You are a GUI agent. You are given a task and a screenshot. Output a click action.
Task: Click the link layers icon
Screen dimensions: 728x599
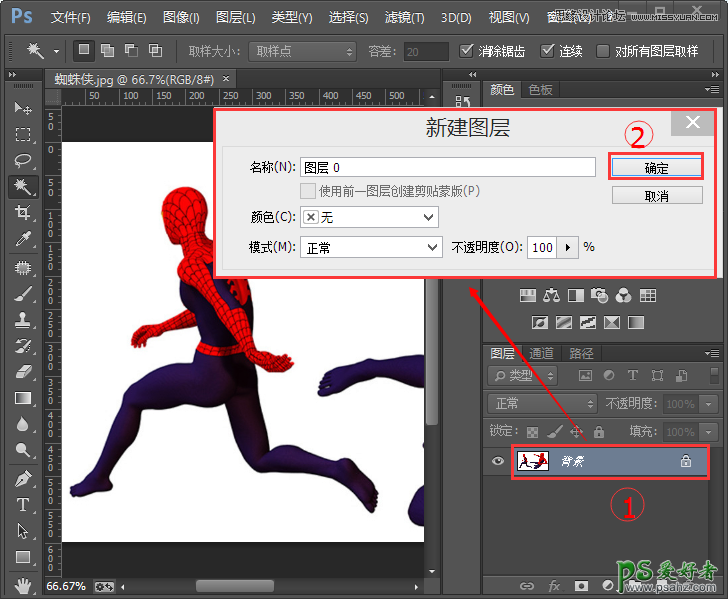(526, 586)
